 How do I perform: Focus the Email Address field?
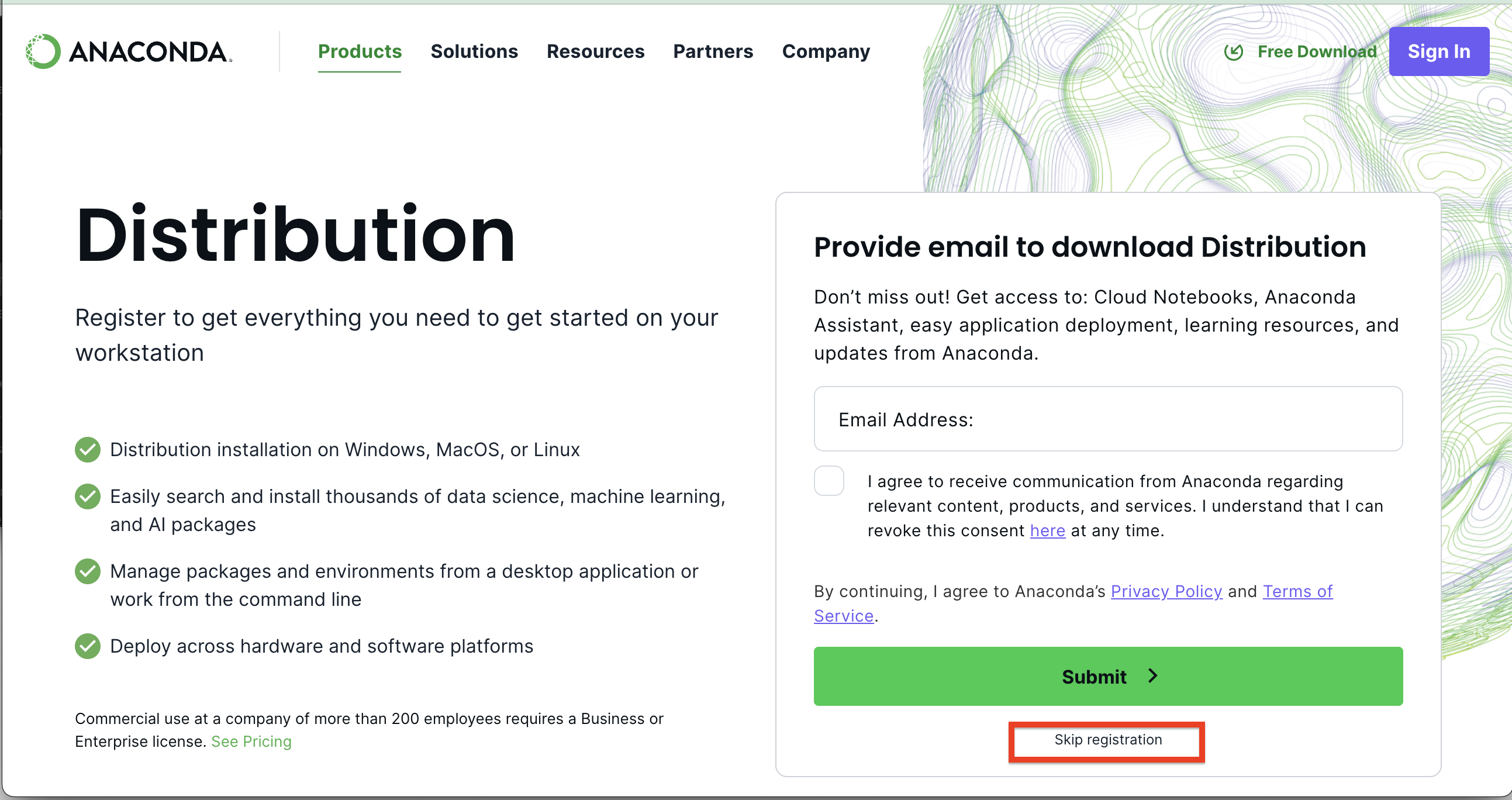pyautogui.click(x=1108, y=419)
